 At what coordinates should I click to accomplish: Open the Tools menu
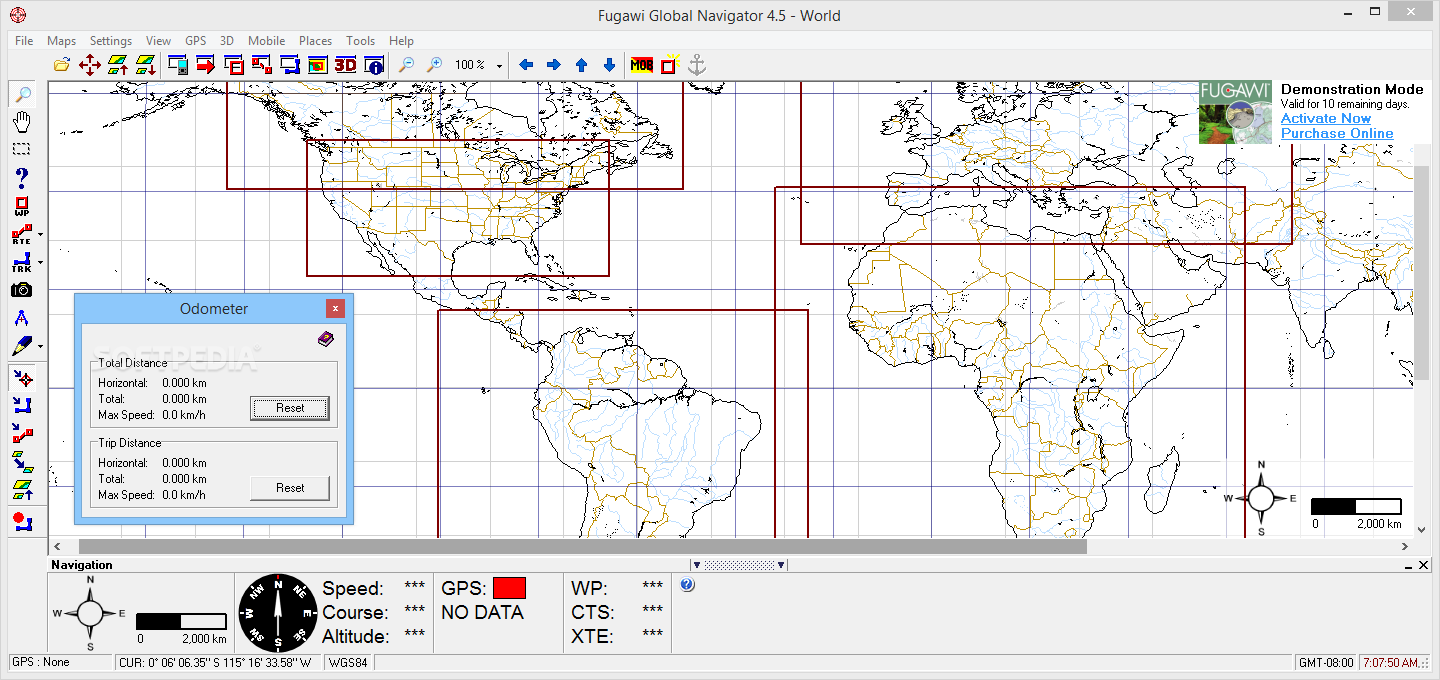click(360, 41)
